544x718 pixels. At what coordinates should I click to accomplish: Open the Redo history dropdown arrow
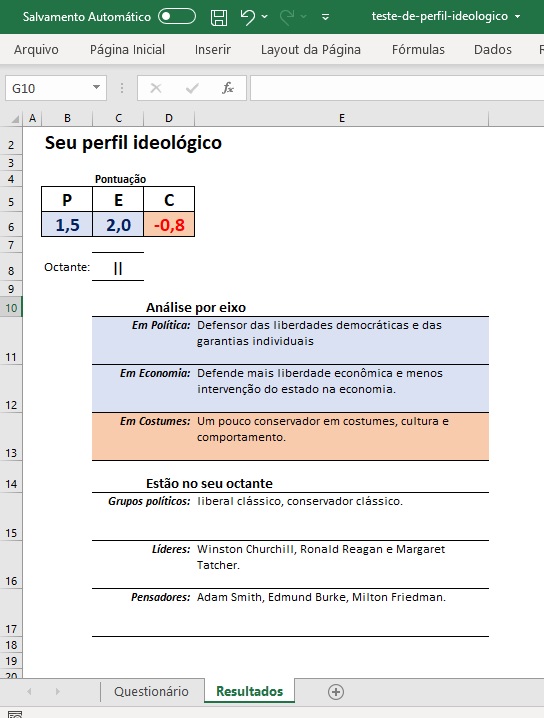click(x=304, y=16)
